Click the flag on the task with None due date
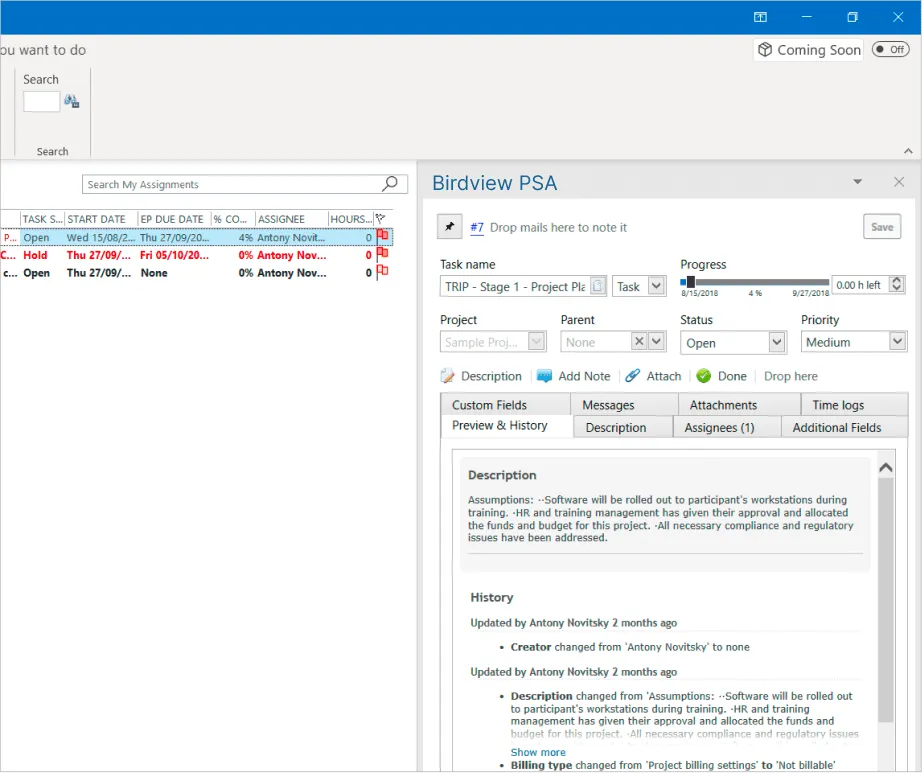922x773 pixels. (382, 272)
